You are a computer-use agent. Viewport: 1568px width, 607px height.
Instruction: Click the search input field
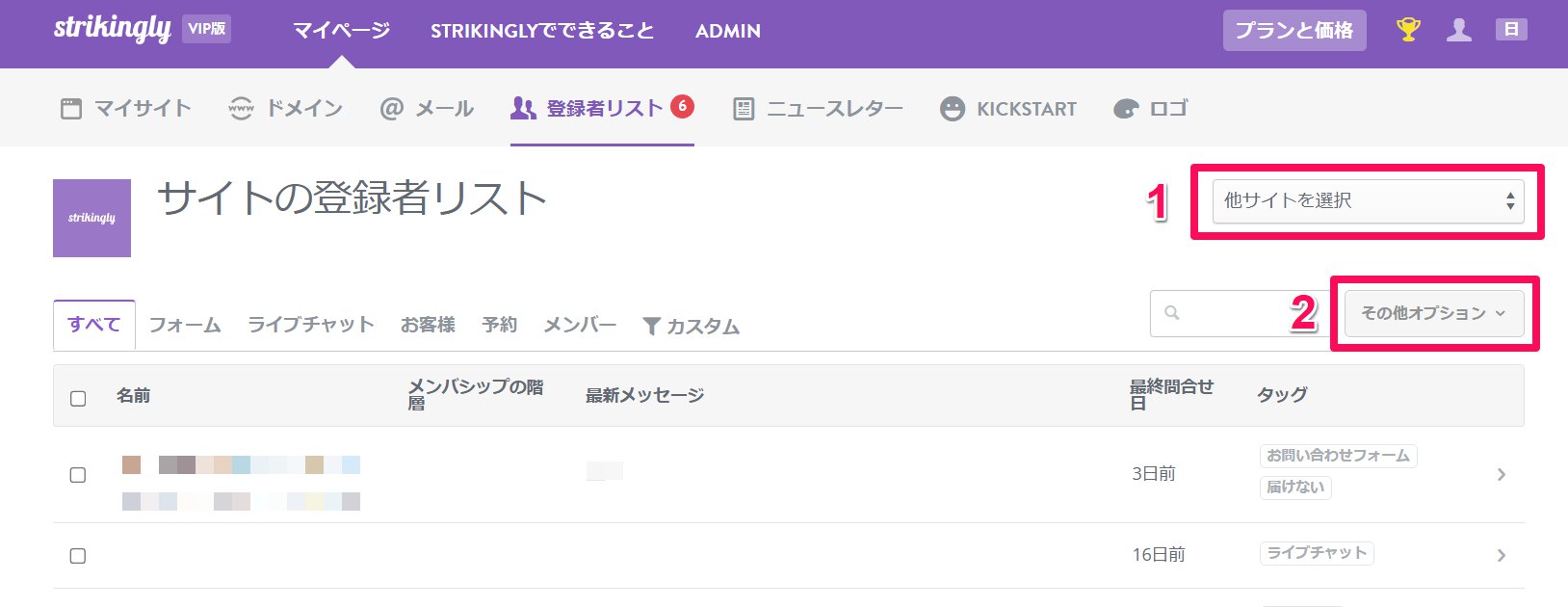pos(1242,313)
